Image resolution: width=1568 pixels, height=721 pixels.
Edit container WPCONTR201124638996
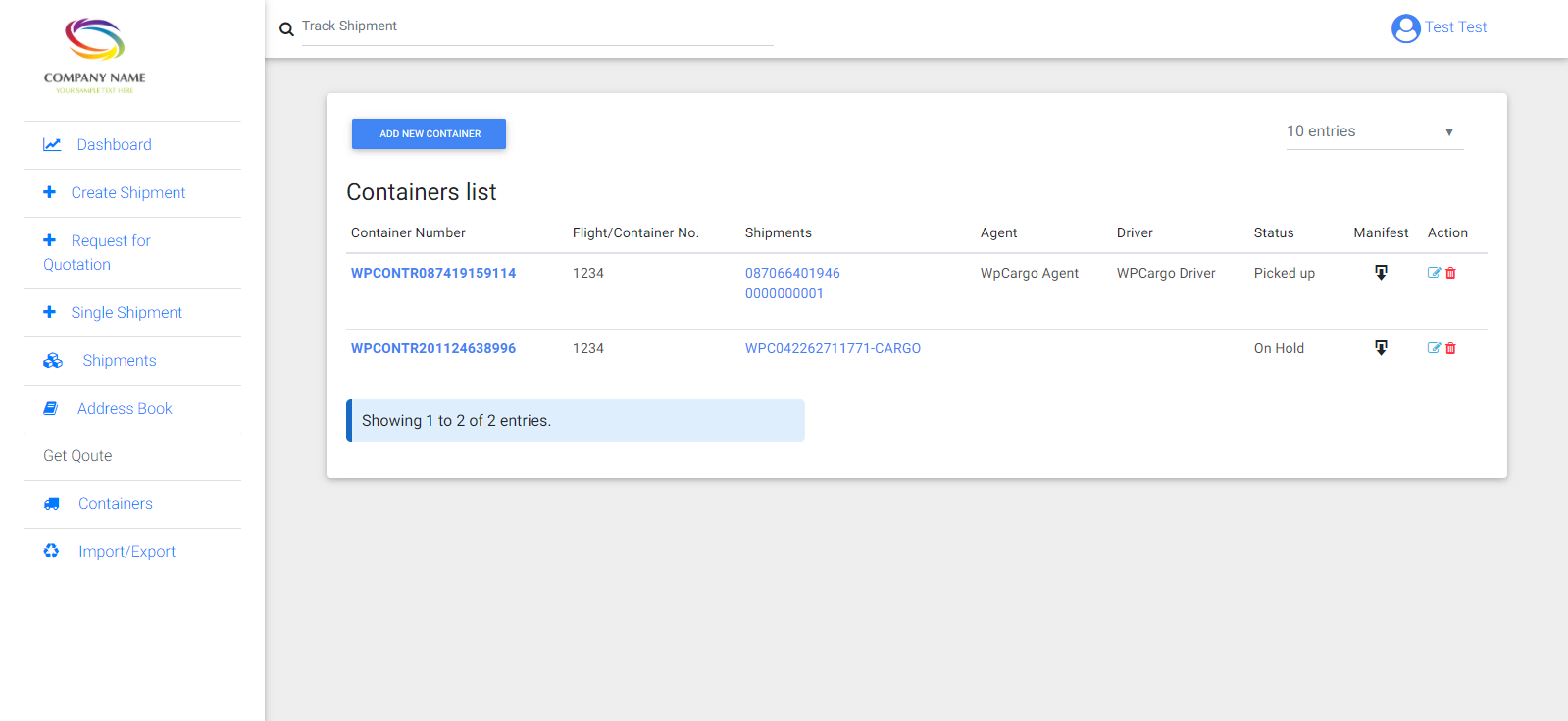tap(1434, 348)
